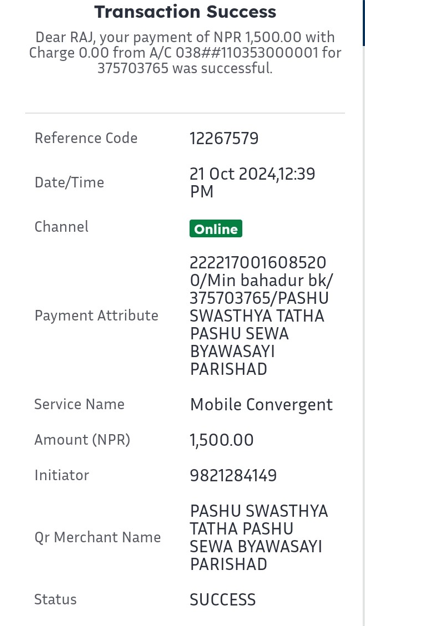Select the reference code 12267579
This screenshot has width=430, height=635.
coord(224,139)
